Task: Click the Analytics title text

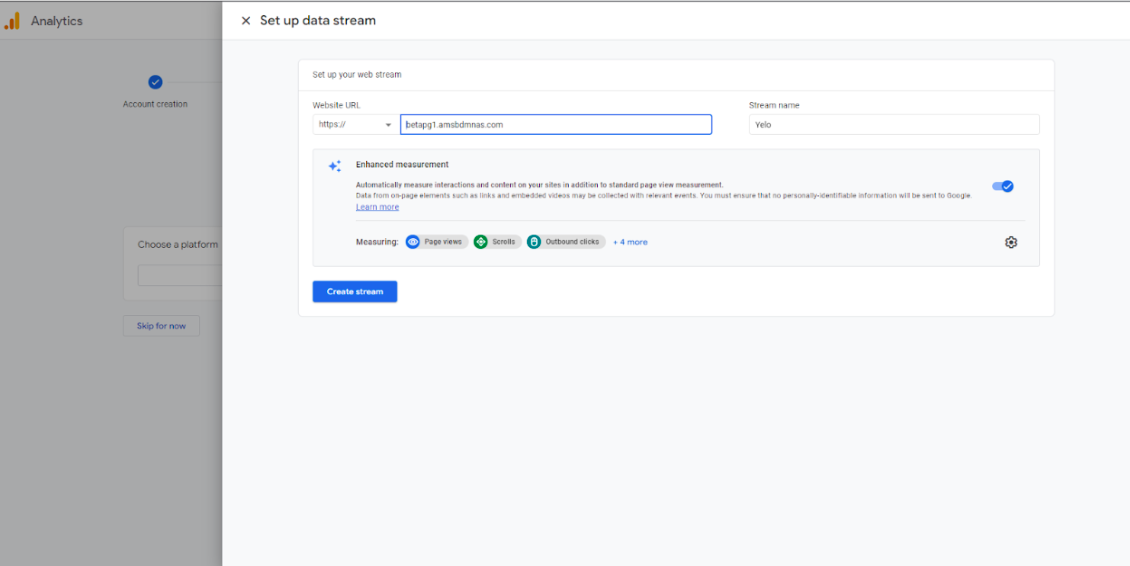Action: click(x=57, y=21)
